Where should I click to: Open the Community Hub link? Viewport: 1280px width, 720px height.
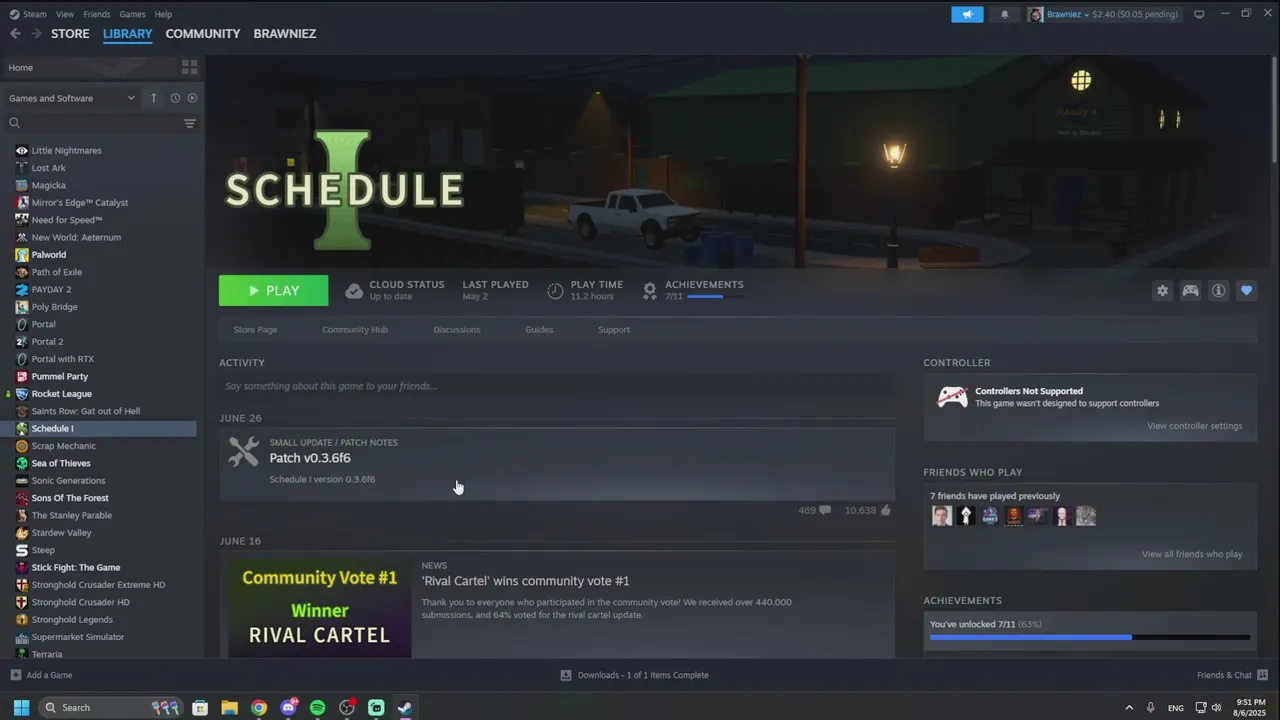point(355,329)
